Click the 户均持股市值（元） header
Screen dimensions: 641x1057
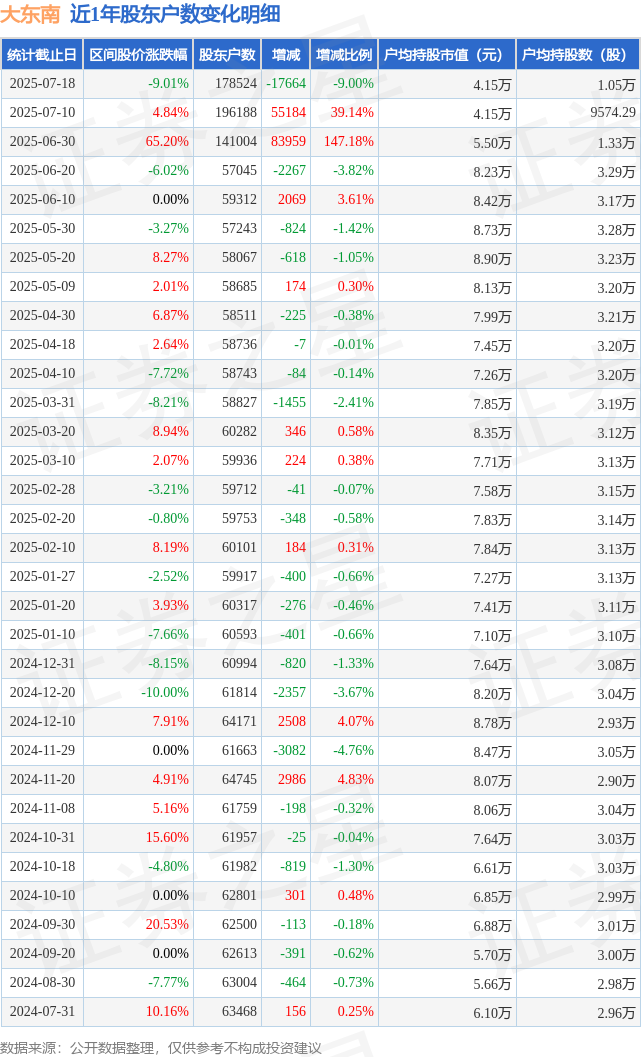point(447,55)
